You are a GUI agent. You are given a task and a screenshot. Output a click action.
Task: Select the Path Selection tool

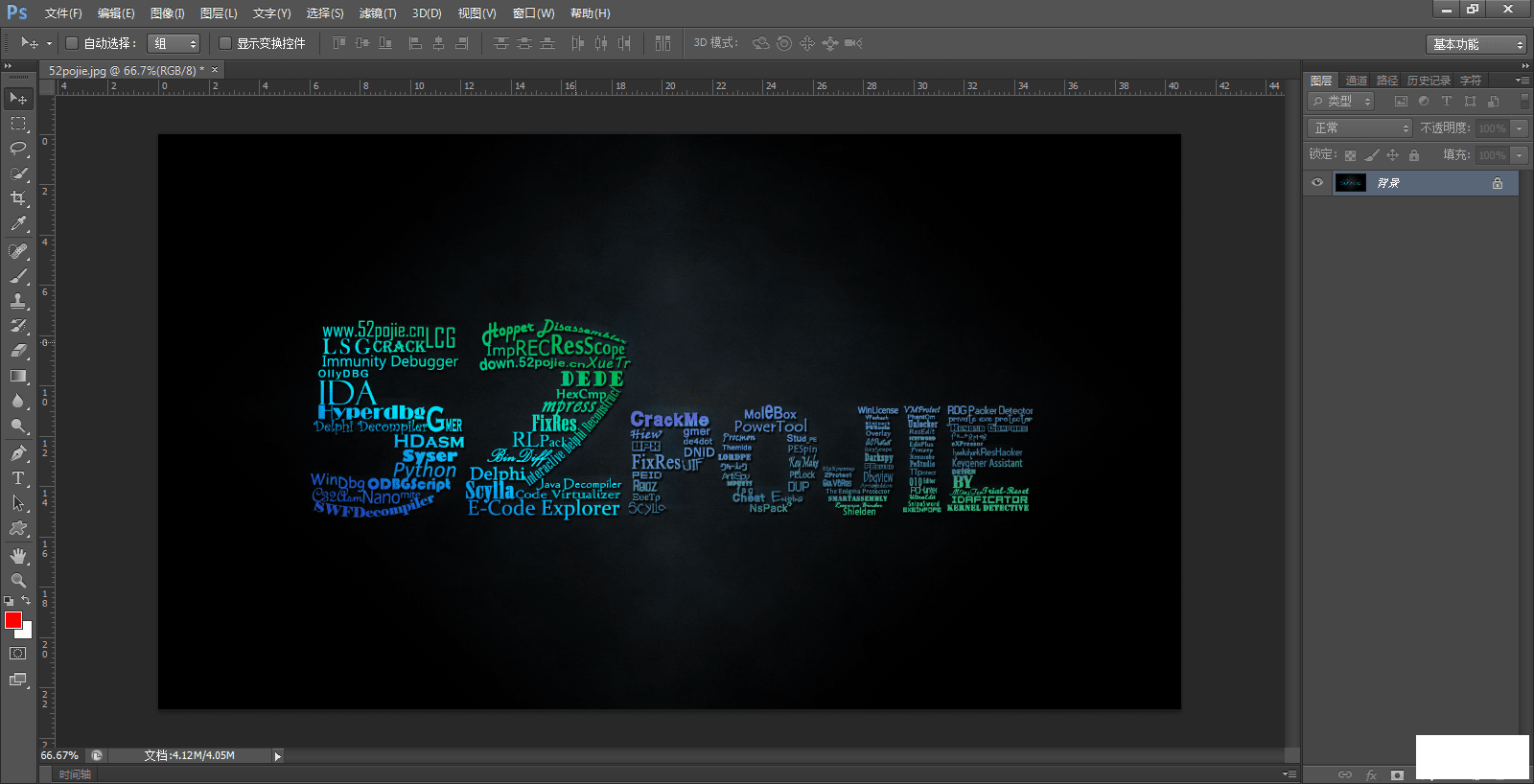click(x=18, y=503)
